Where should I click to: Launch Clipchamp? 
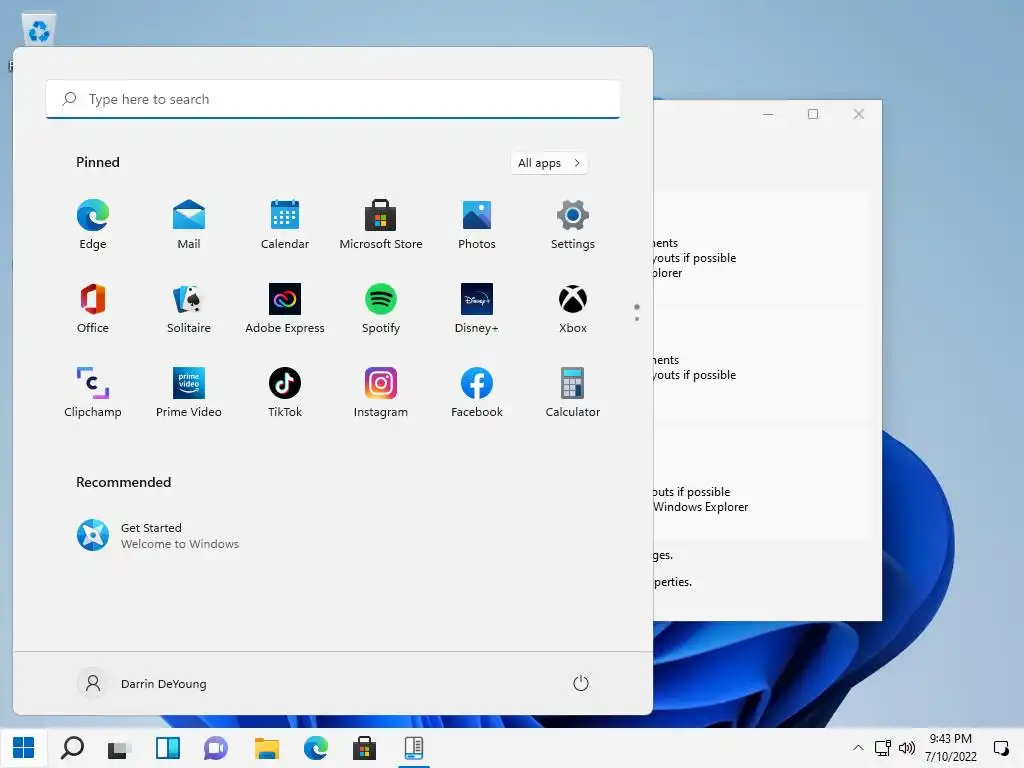click(93, 392)
